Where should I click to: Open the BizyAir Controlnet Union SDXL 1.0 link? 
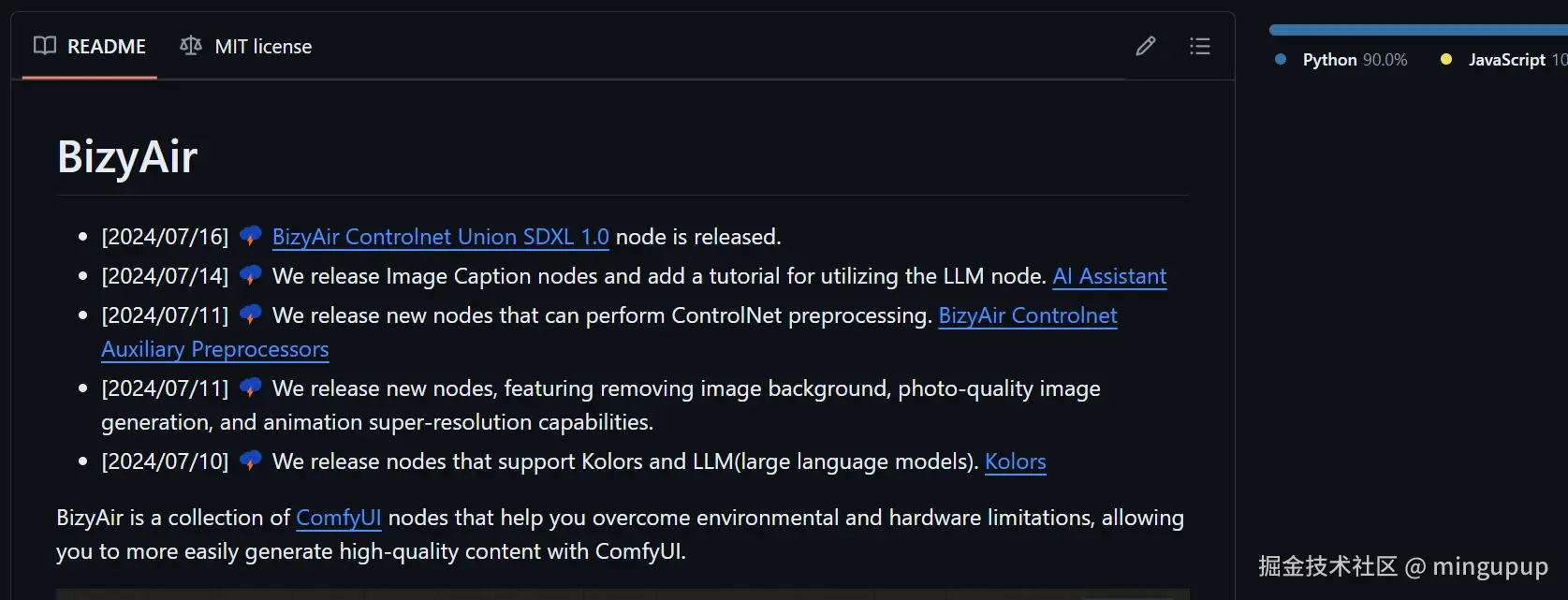440,237
